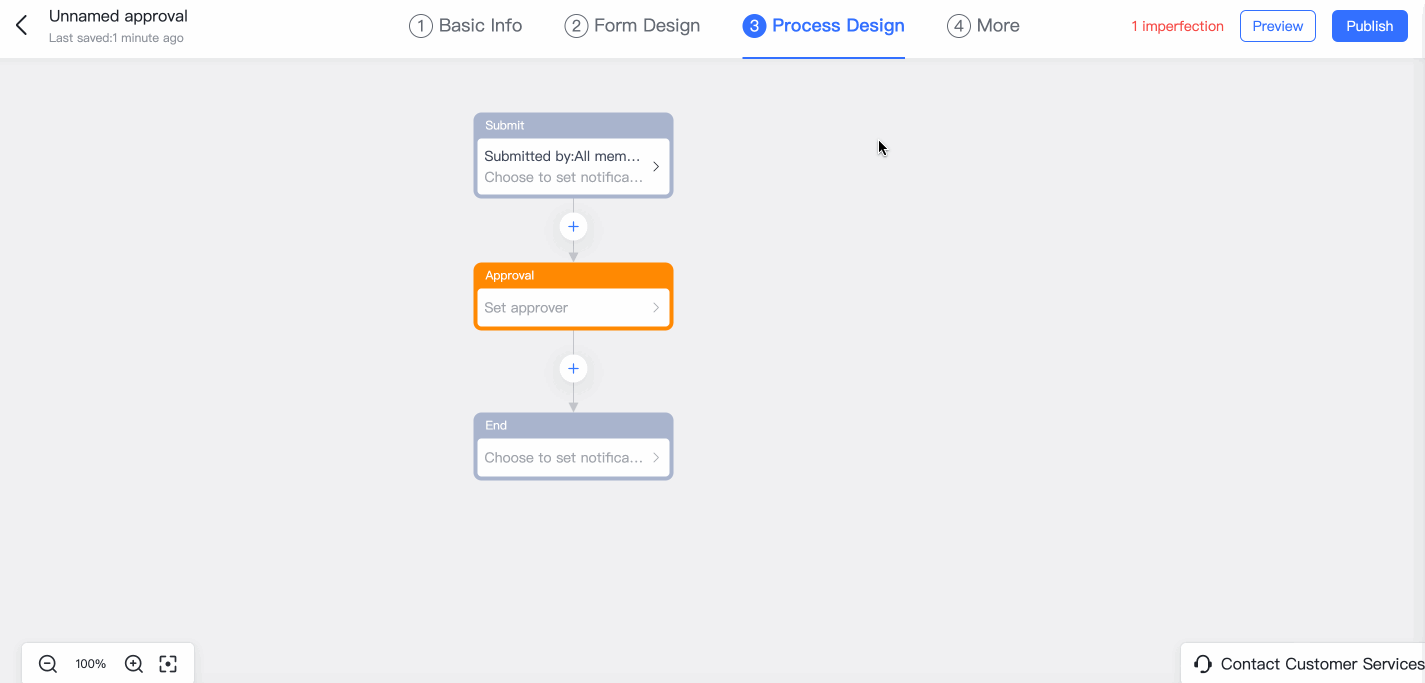
Task: Switch to the Basic Info step
Action: point(465,25)
